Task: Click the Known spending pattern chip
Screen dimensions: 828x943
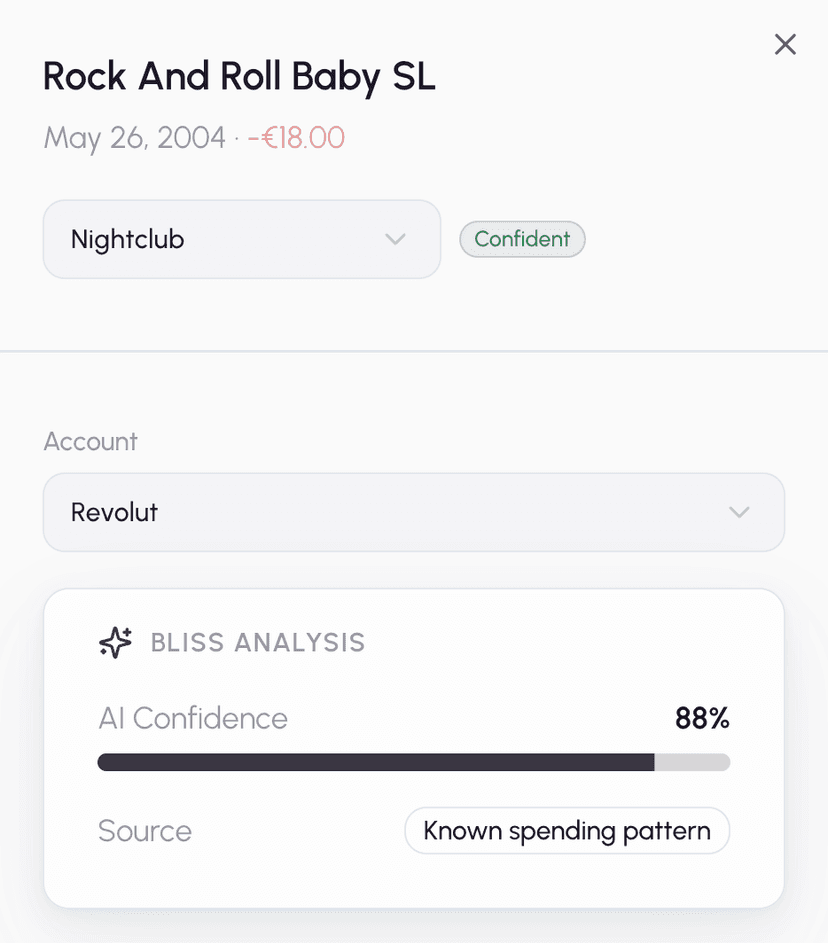Action: [x=567, y=831]
